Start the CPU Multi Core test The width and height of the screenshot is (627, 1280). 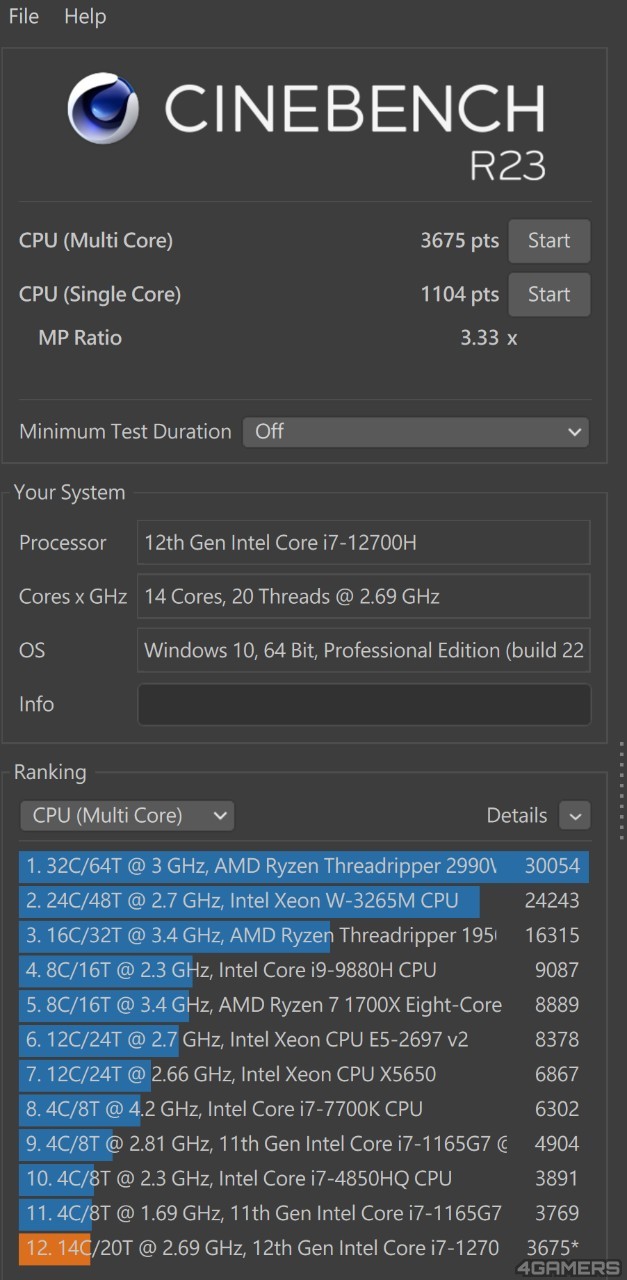(549, 241)
